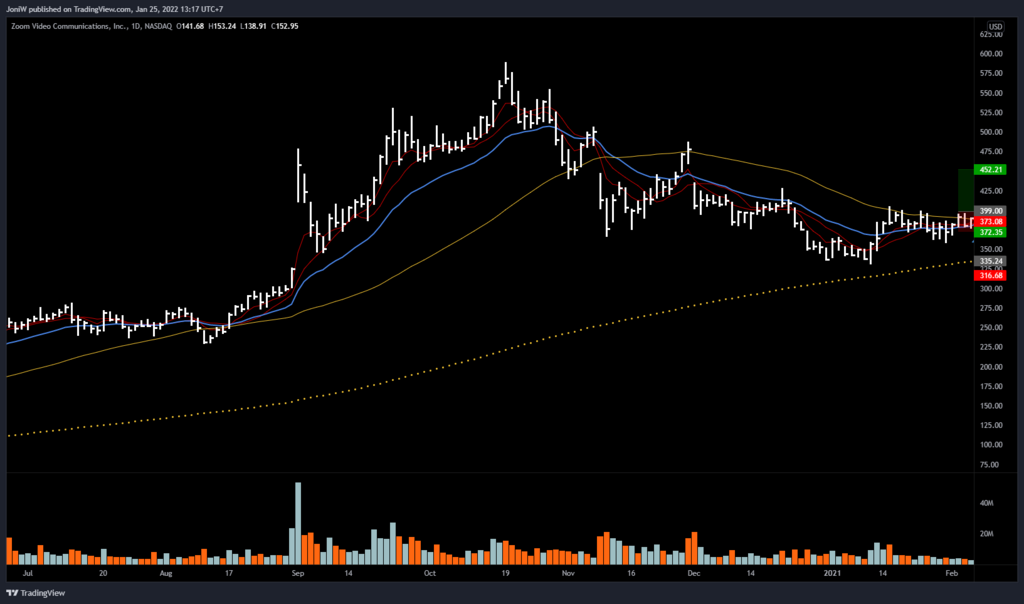Click the 2021 label on time axis

[834, 575]
